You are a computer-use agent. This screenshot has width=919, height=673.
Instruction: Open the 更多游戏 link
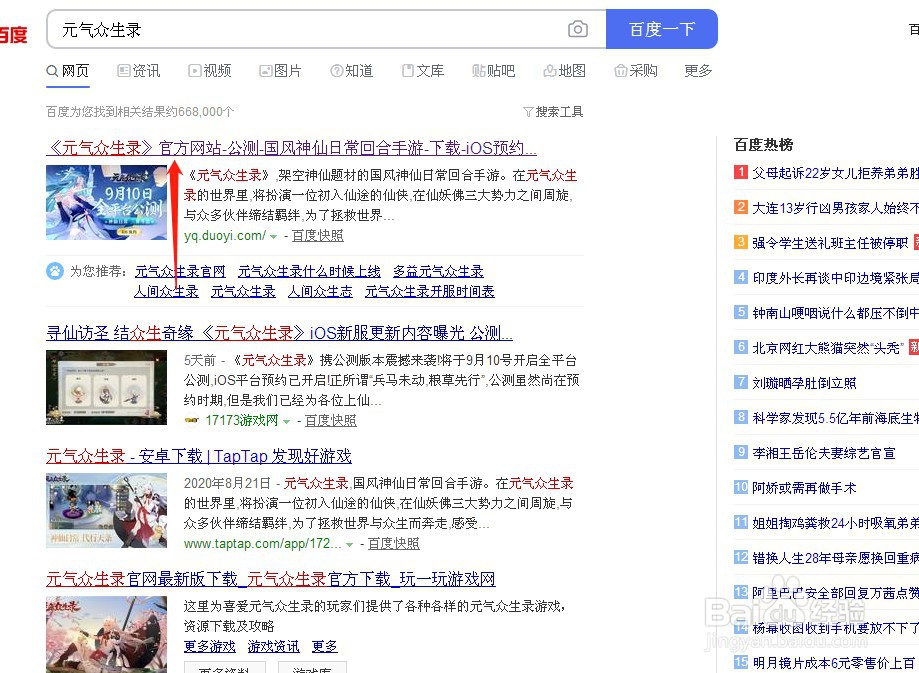[x=210, y=647]
